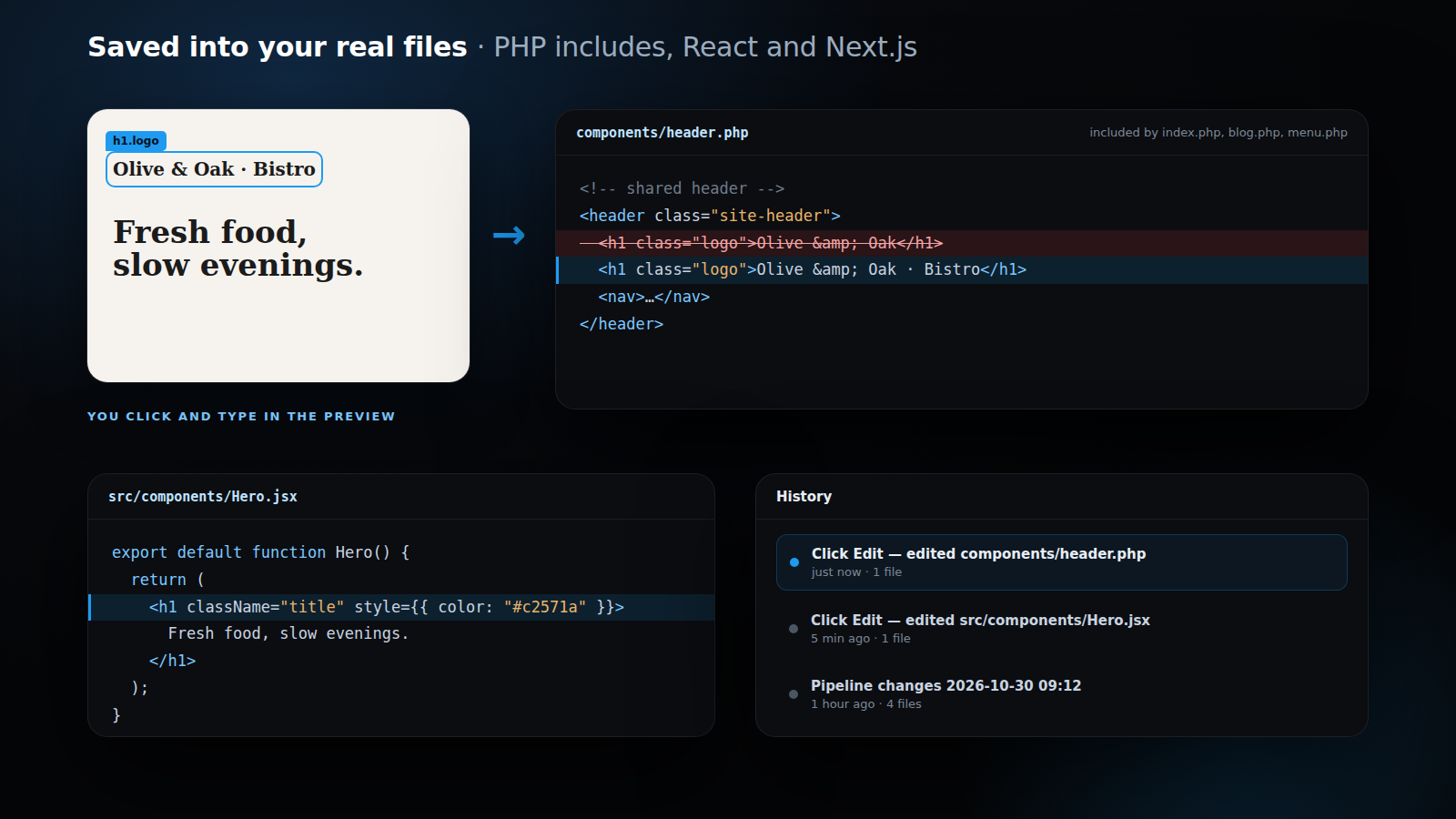Click the '<header class="site-header">' code line
Viewport: 1456px width, 819px height.
coord(710,216)
